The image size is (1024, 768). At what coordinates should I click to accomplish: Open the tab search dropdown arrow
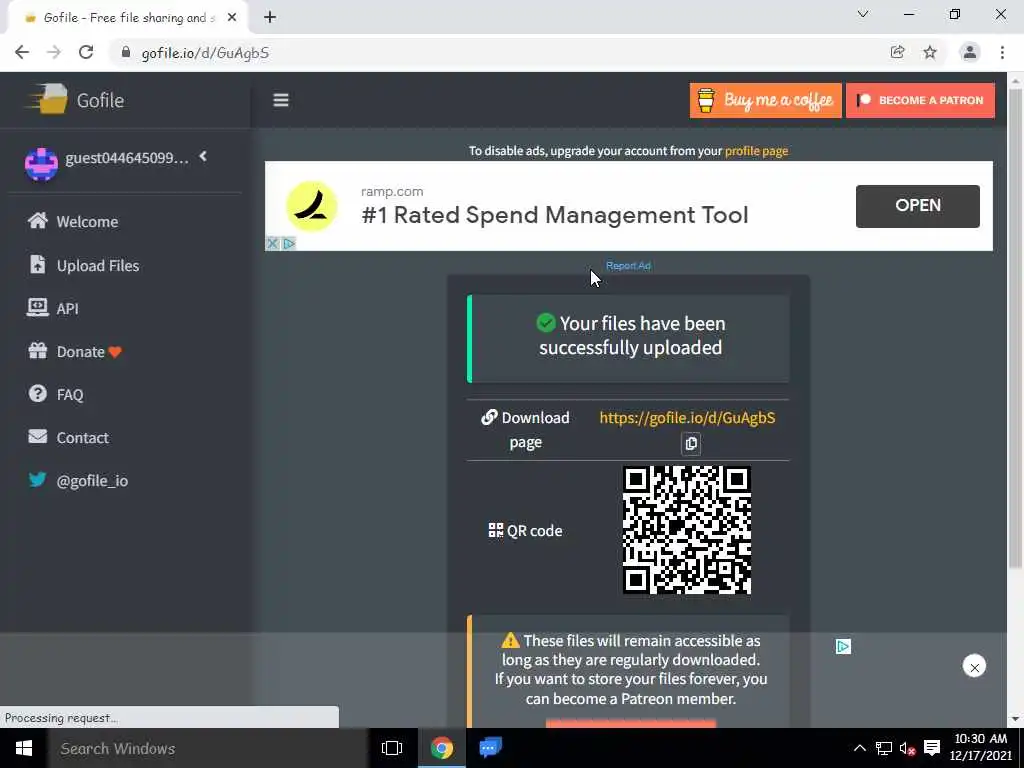click(x=863, y=14)
